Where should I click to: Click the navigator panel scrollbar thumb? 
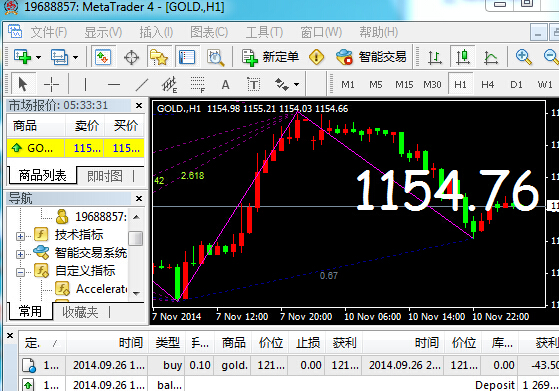135,238
